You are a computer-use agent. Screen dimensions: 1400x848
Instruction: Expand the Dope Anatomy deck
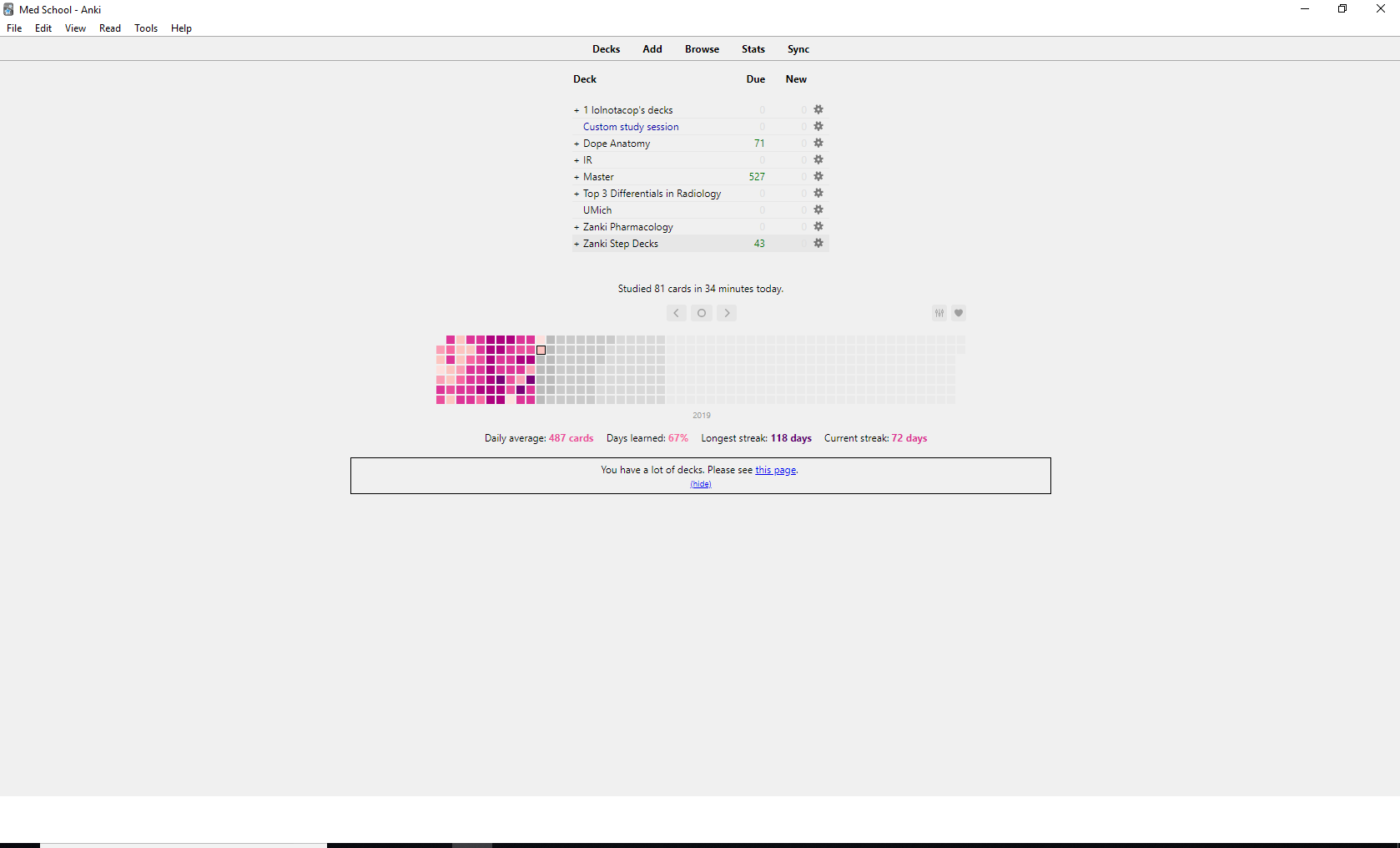pos(576,144)
